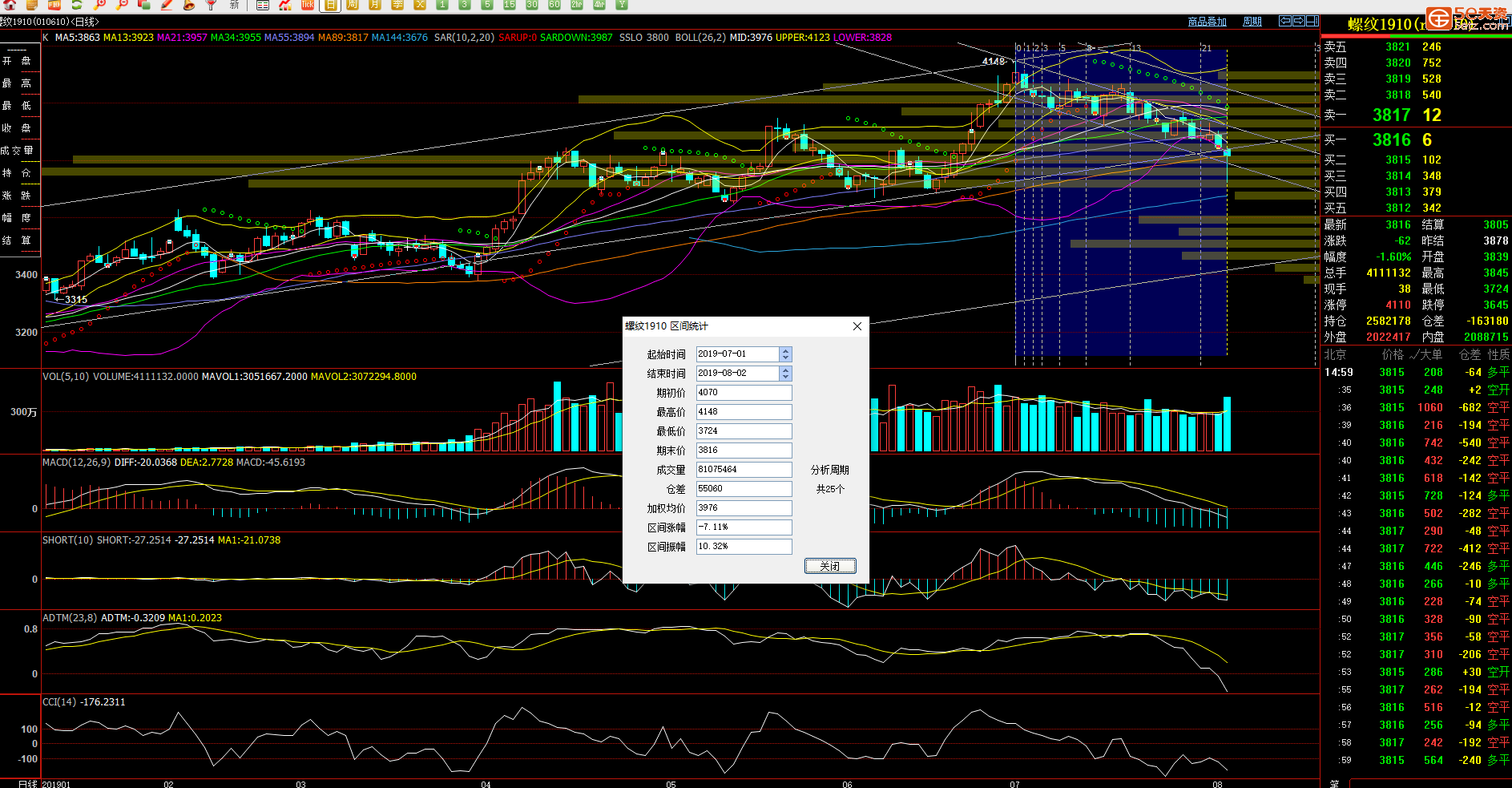Viewport: 1512px width, 788px height.
Task: Switch to Tick chart period
Action: point(308,4)
